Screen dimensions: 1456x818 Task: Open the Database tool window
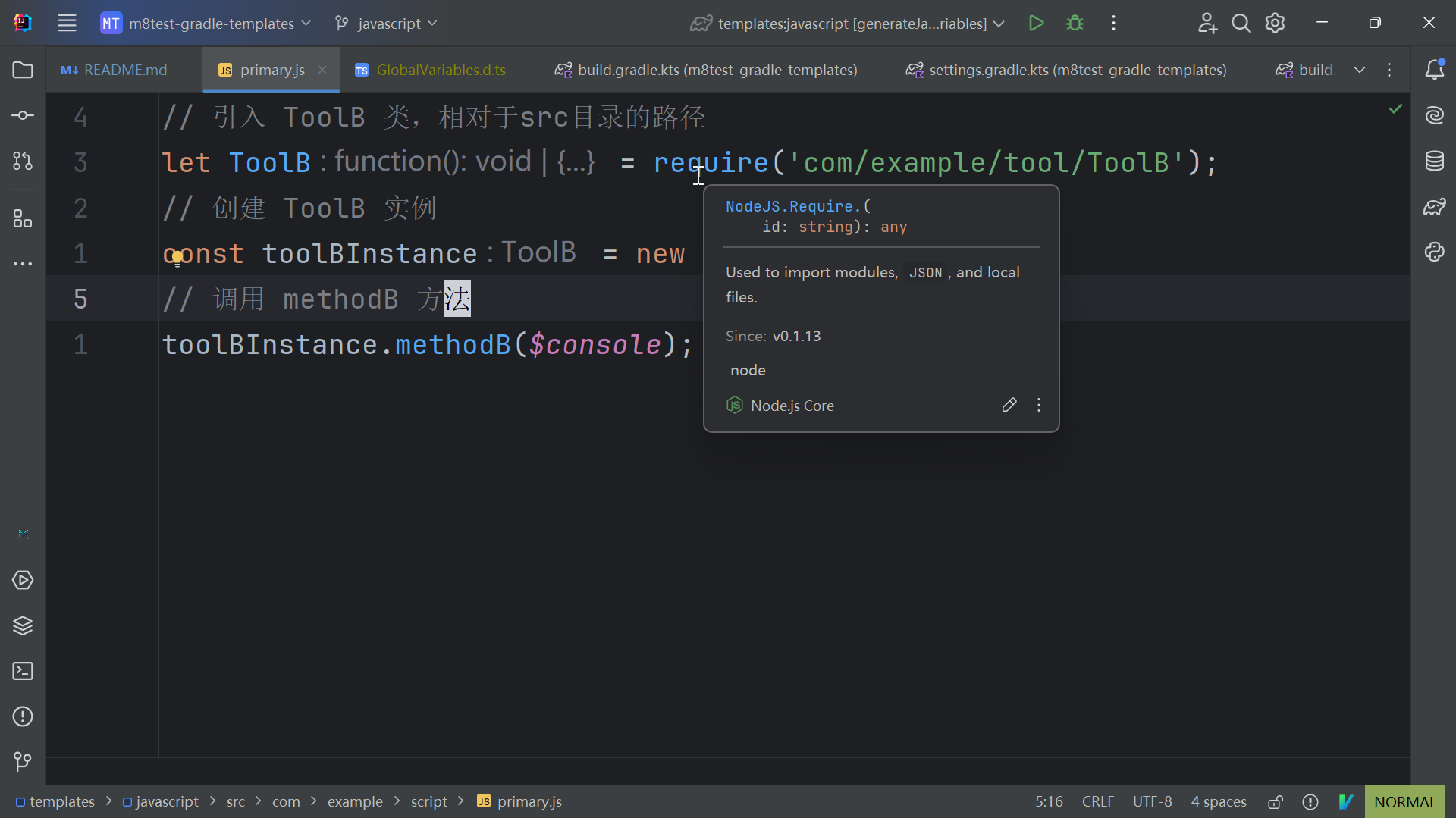tap(1434, 161)
